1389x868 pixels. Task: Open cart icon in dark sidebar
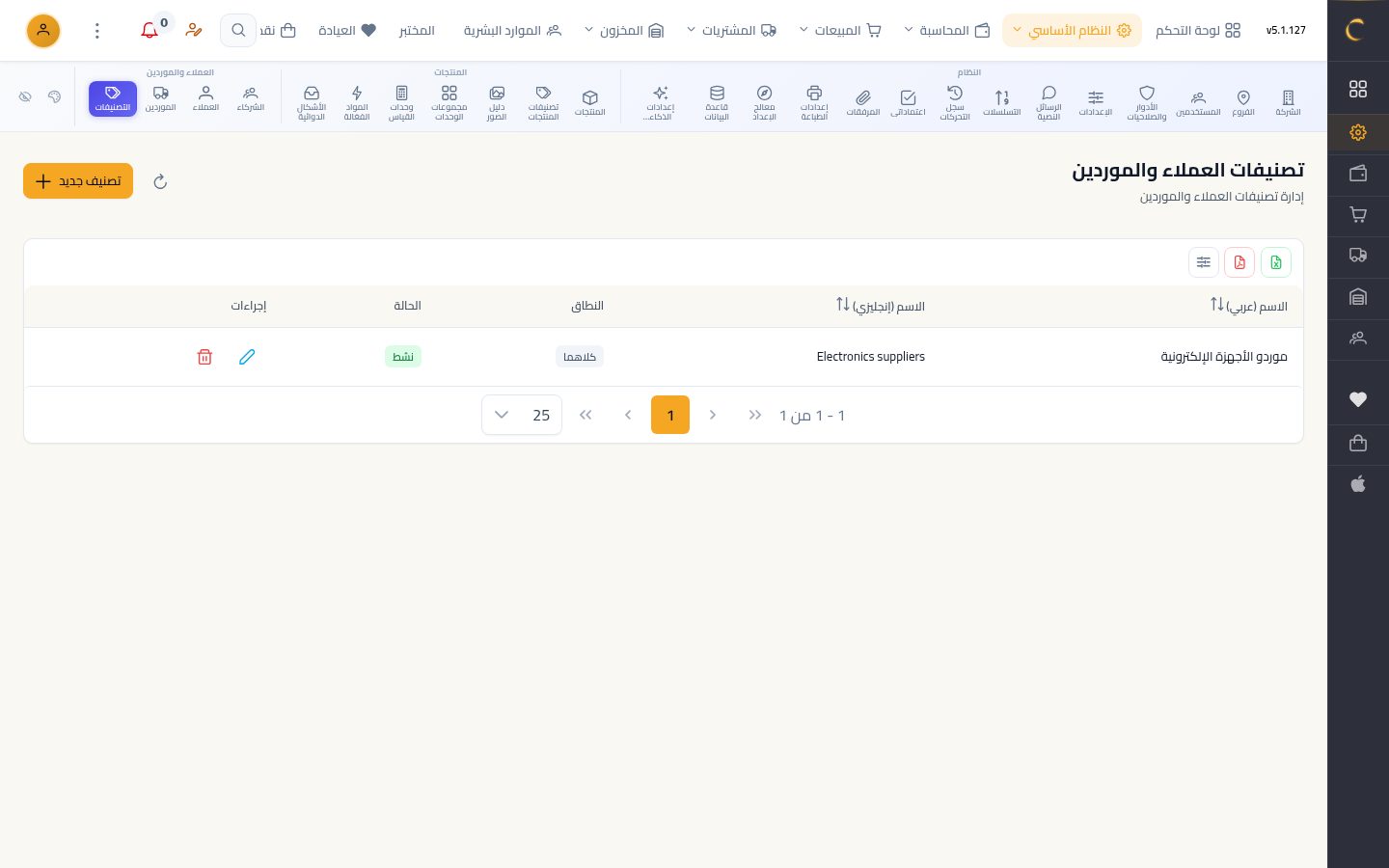coord(1358,215)
